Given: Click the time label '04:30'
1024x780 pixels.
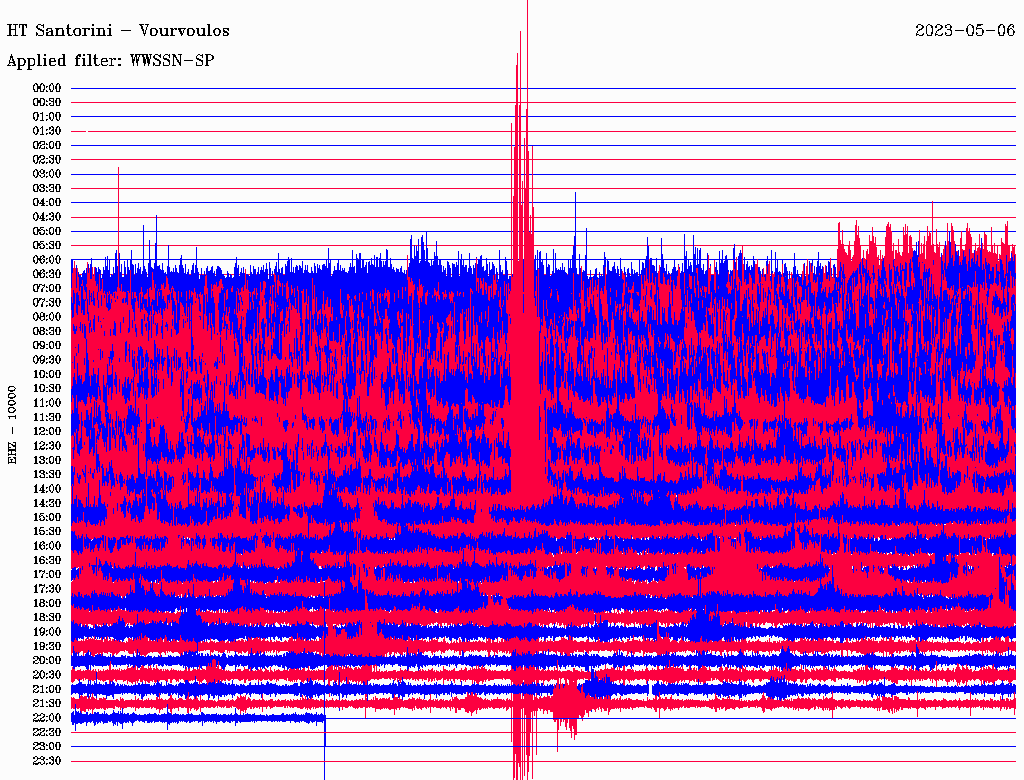Looking at the screenshot, I should pyautogui.click(x=47, y=217).
